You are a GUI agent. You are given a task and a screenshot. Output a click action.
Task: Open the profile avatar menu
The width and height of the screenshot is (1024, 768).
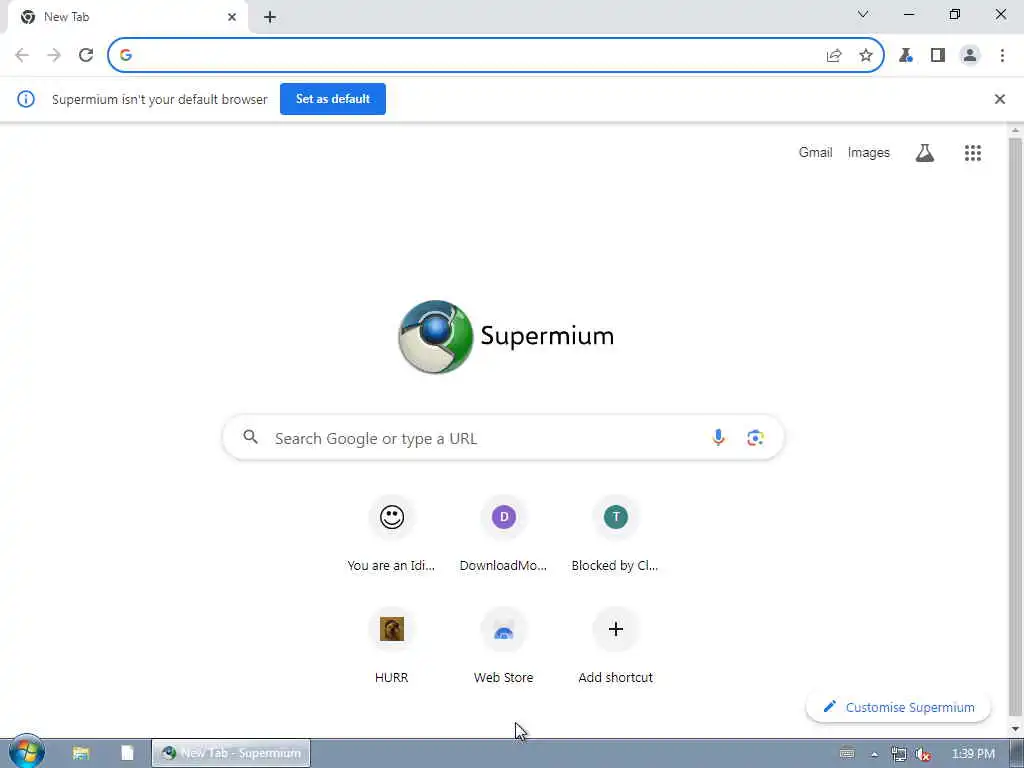(x=970, y=56)
